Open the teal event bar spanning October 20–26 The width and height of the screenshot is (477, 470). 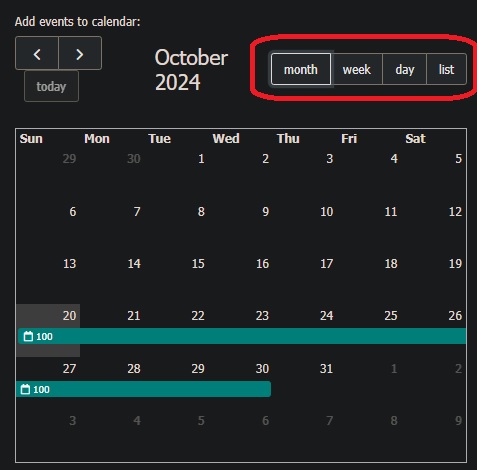click(x=242, y=336)
